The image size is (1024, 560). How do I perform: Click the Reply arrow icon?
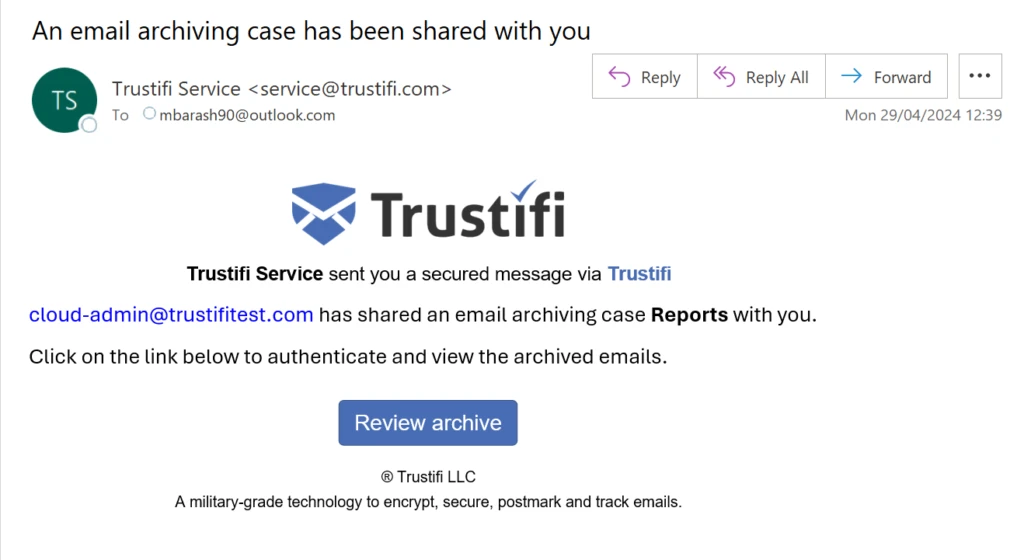tap(619, 77)
